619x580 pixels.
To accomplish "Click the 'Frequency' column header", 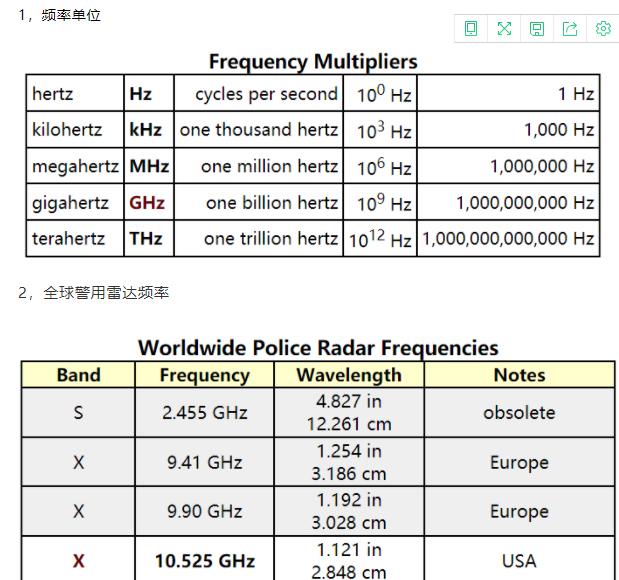I will coord(204,375).
